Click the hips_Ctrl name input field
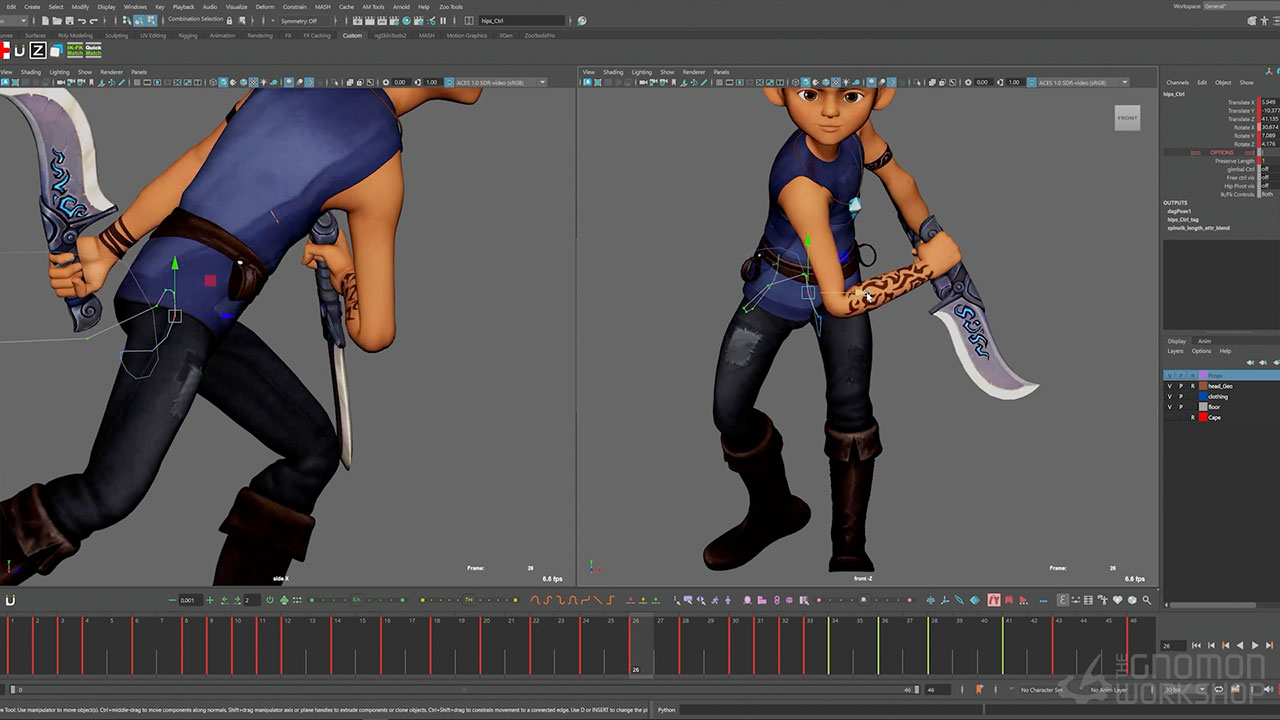This screenshot has height=720, width=1280. (520, 21)
